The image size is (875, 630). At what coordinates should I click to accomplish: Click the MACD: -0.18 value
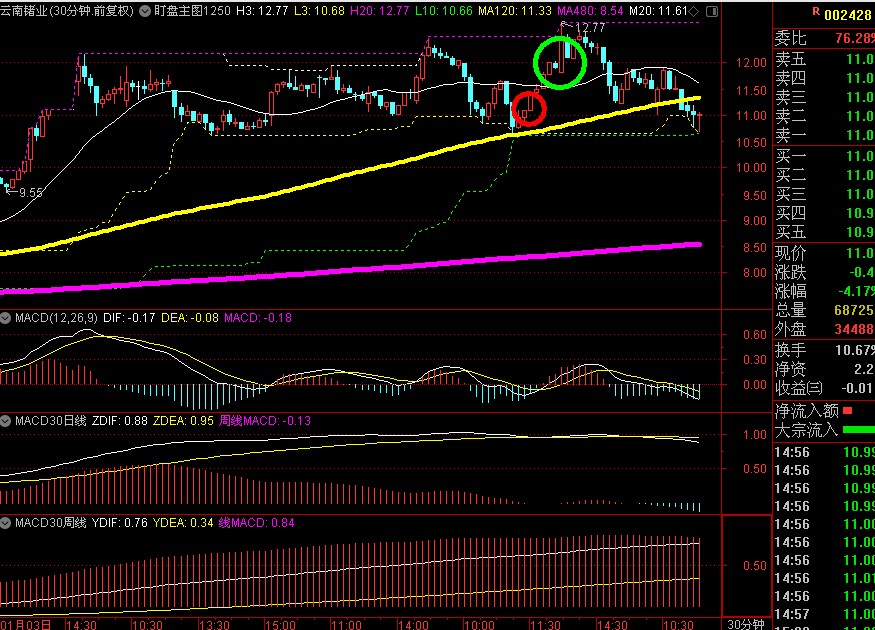258,318
